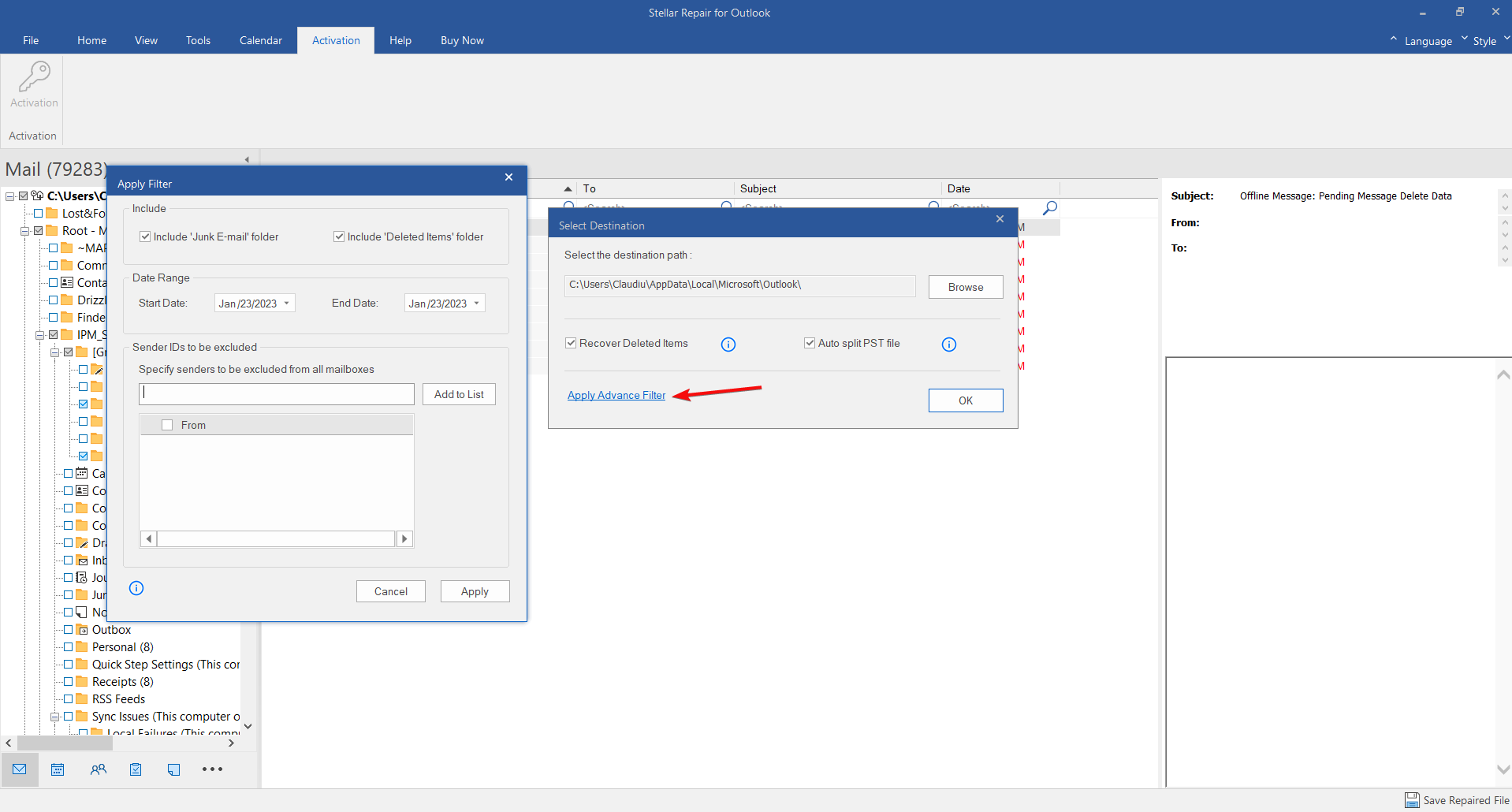Click the more options ellipsis icon
The width and height of the screenshot is (1512, 812).
[212, 769]
